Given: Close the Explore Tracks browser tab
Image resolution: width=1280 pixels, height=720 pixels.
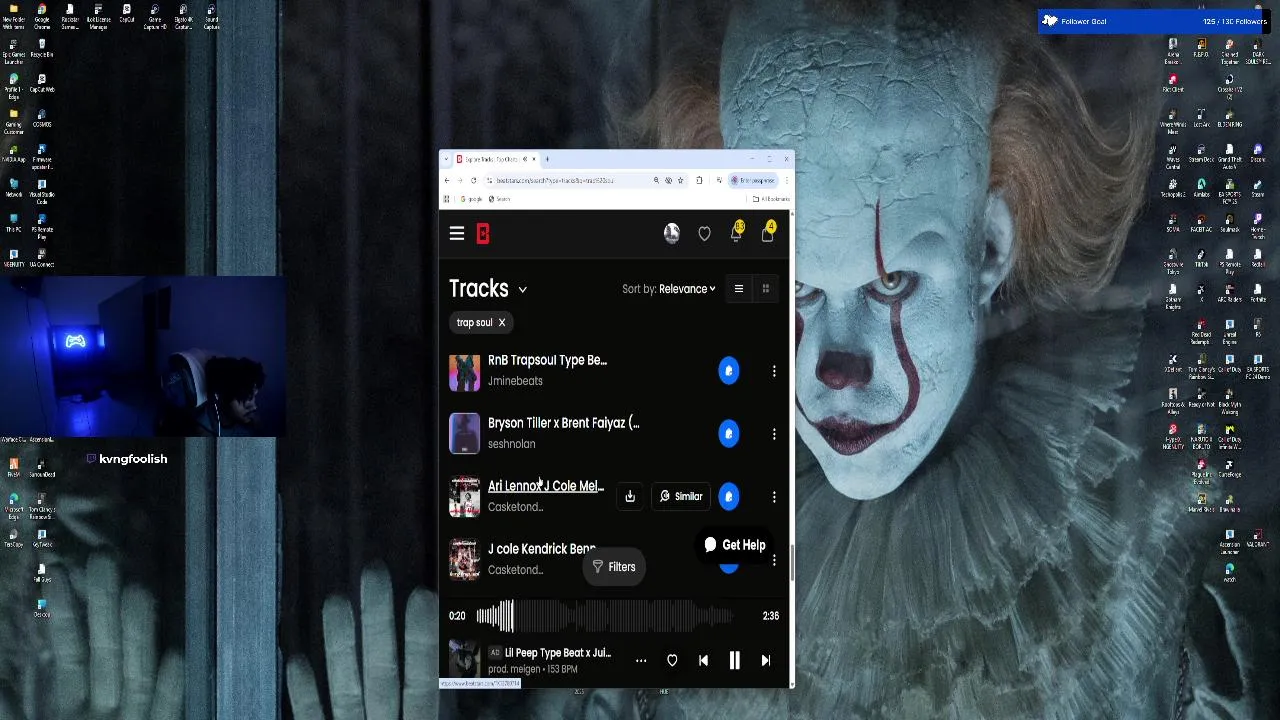Looking at the screenshot, I should click(534, 159).
